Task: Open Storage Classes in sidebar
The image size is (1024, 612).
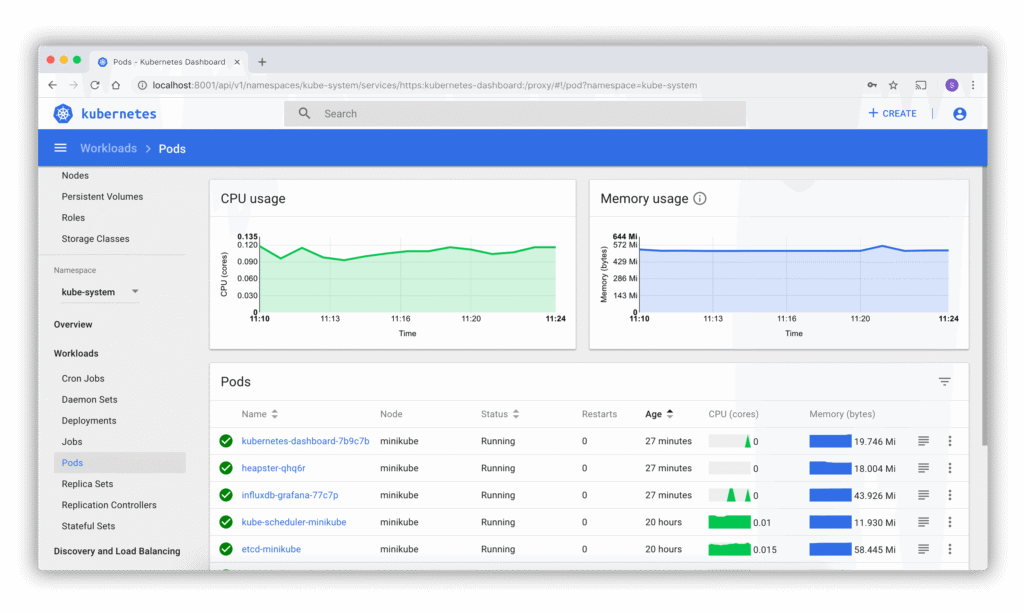Action: (95, 239)
